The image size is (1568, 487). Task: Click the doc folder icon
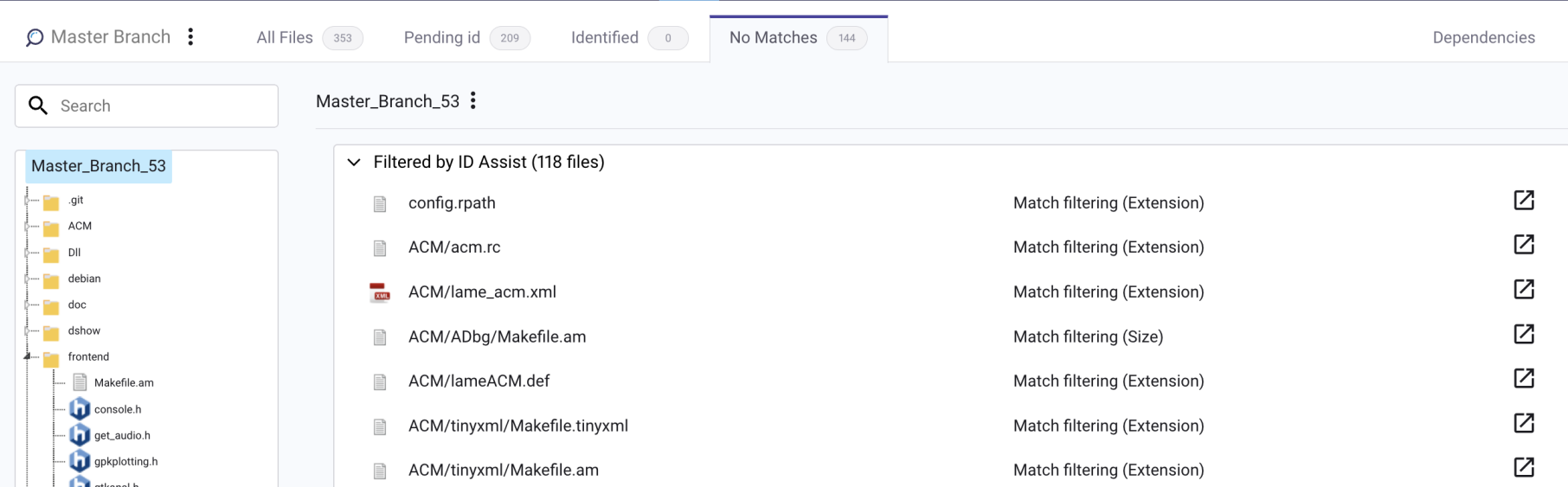tap(51, 306)
